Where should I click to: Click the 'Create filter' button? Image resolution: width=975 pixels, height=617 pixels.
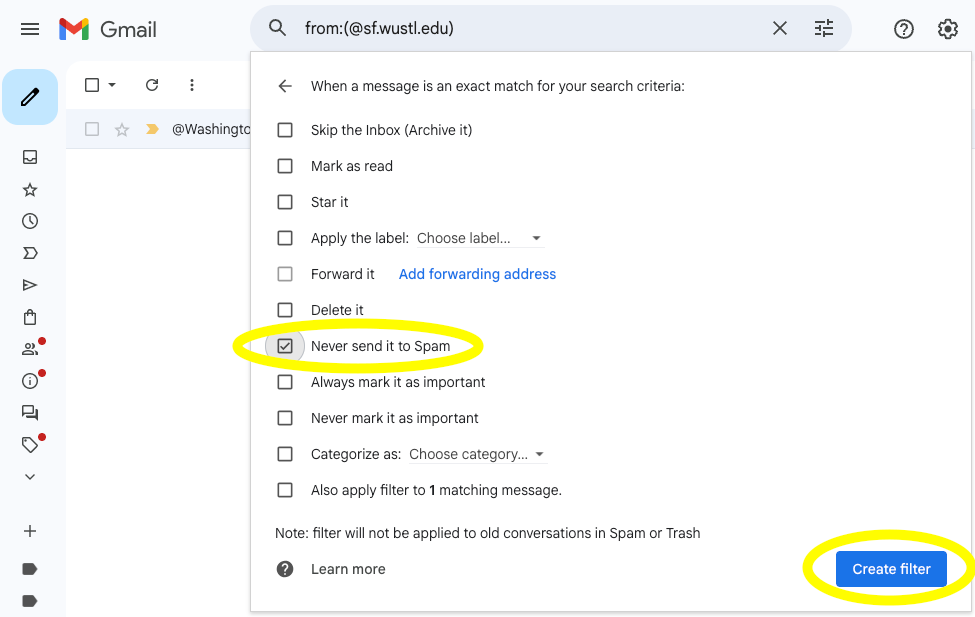point(891,569)
